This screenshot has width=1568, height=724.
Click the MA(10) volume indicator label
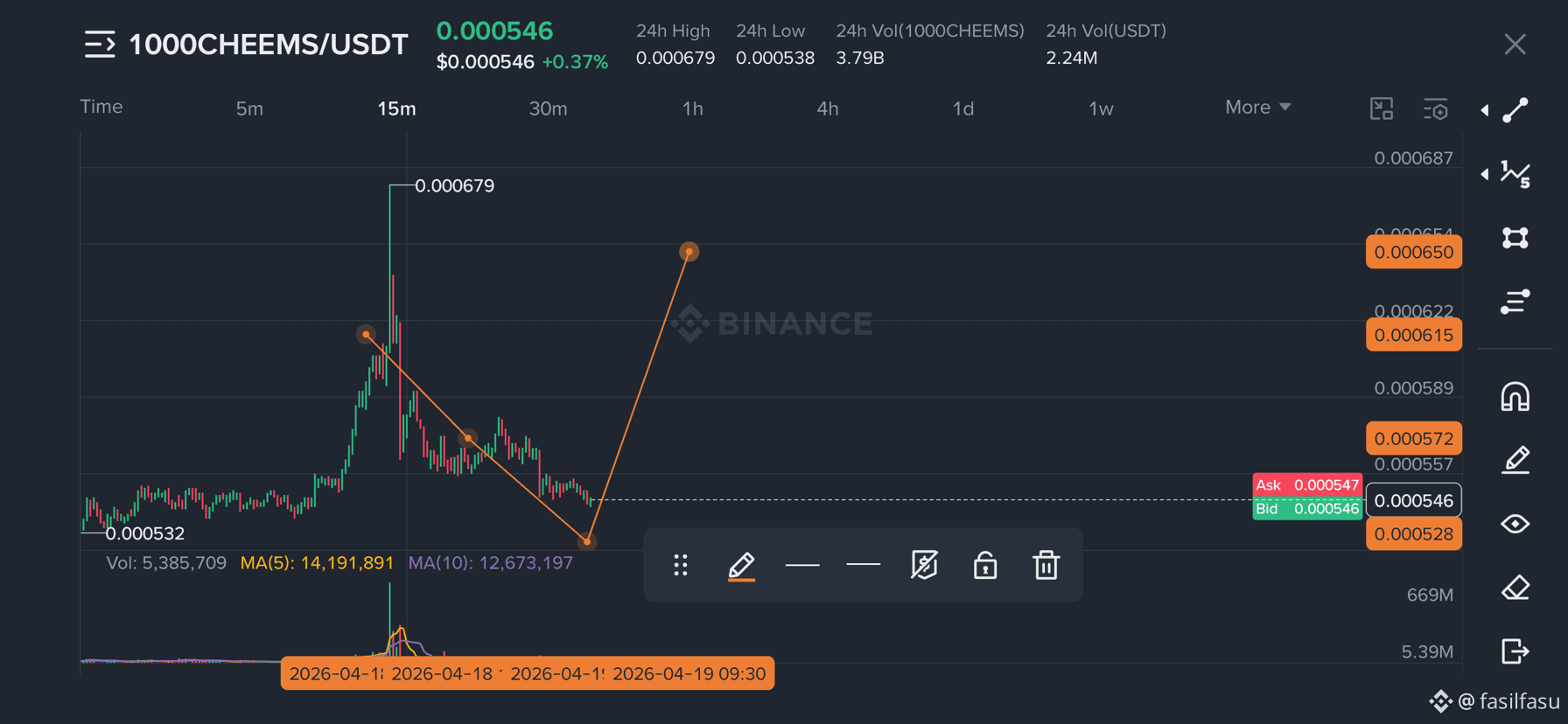(x=491, y=563)
